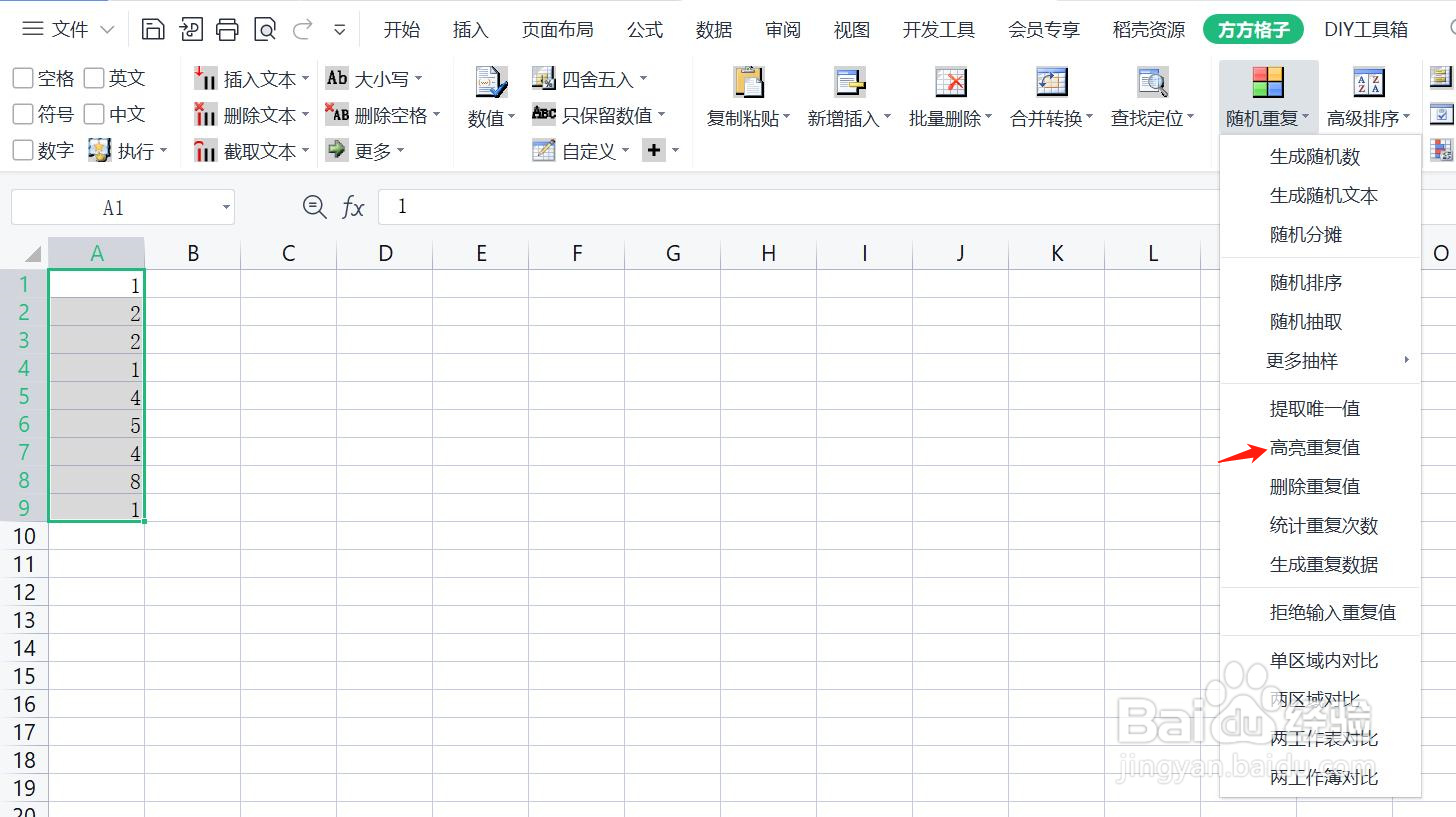Switch to the 公式 tab
This screenshot has height=817, width=1456.
click(x=645, y=30)
